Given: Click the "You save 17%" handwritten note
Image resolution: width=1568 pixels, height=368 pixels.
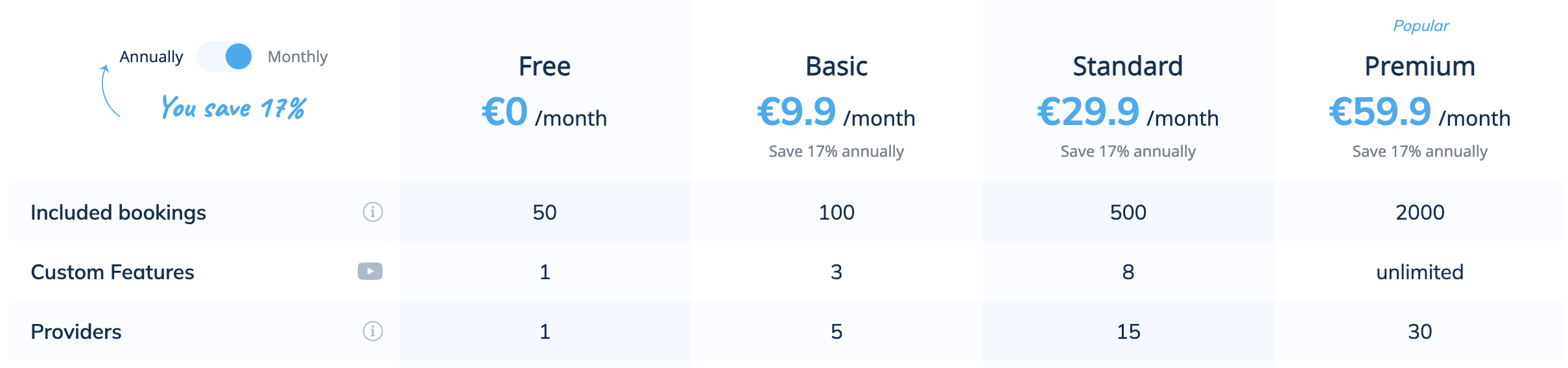Looking at the screenshot, I should [233, 108].
